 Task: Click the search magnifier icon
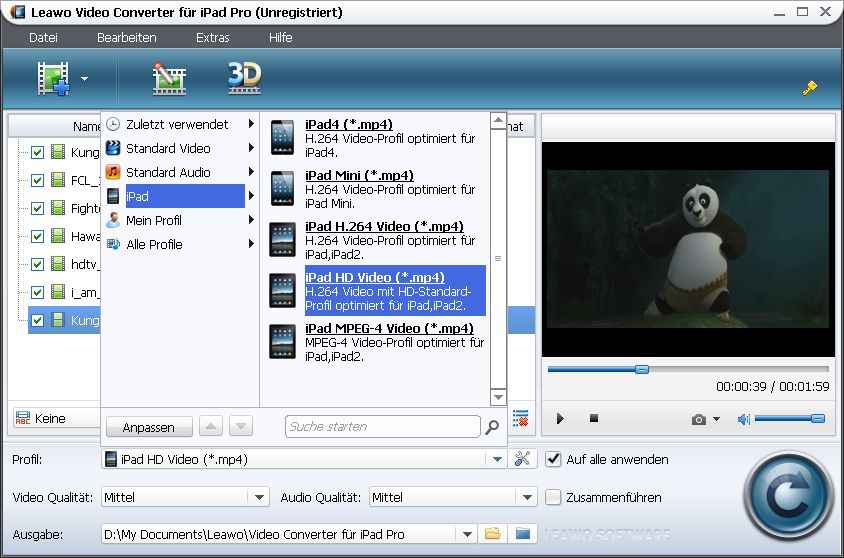click(492, 427)
